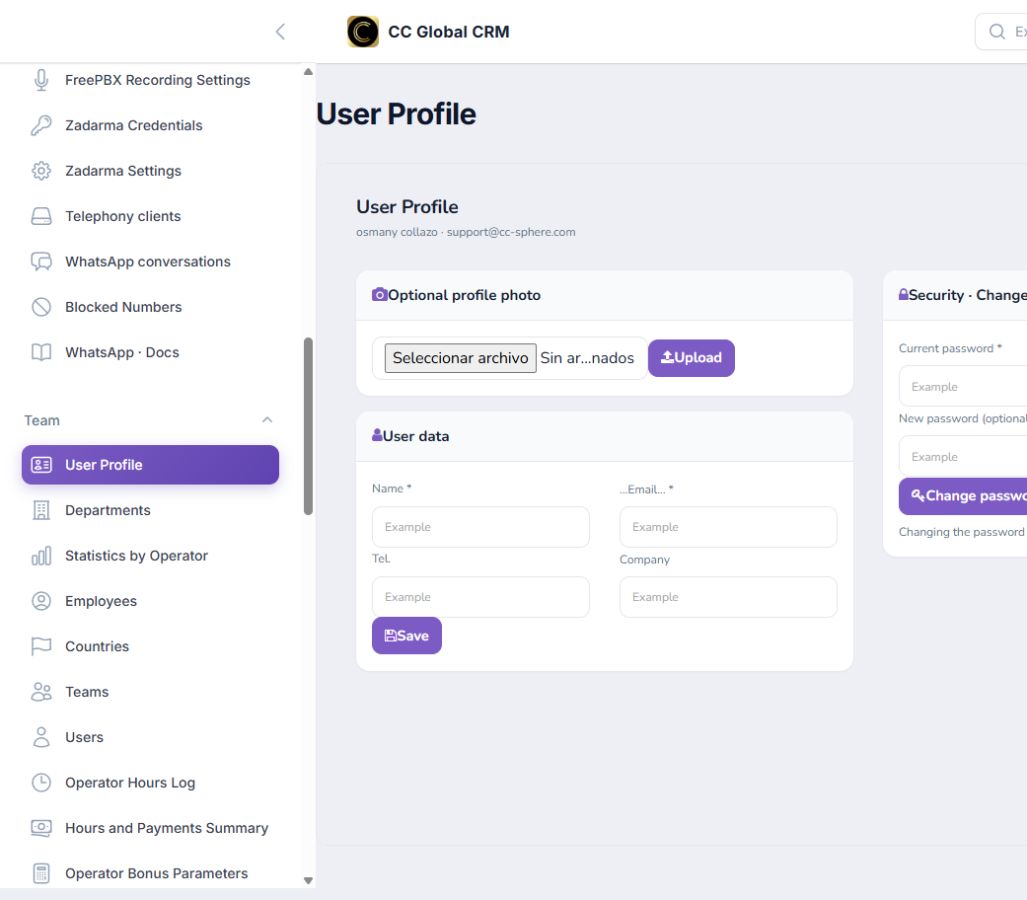Viewport: 1027px width, 900px height.
Task: Go to Zadarma Settings
Action: pyautogui.click(x=150, y=171)
